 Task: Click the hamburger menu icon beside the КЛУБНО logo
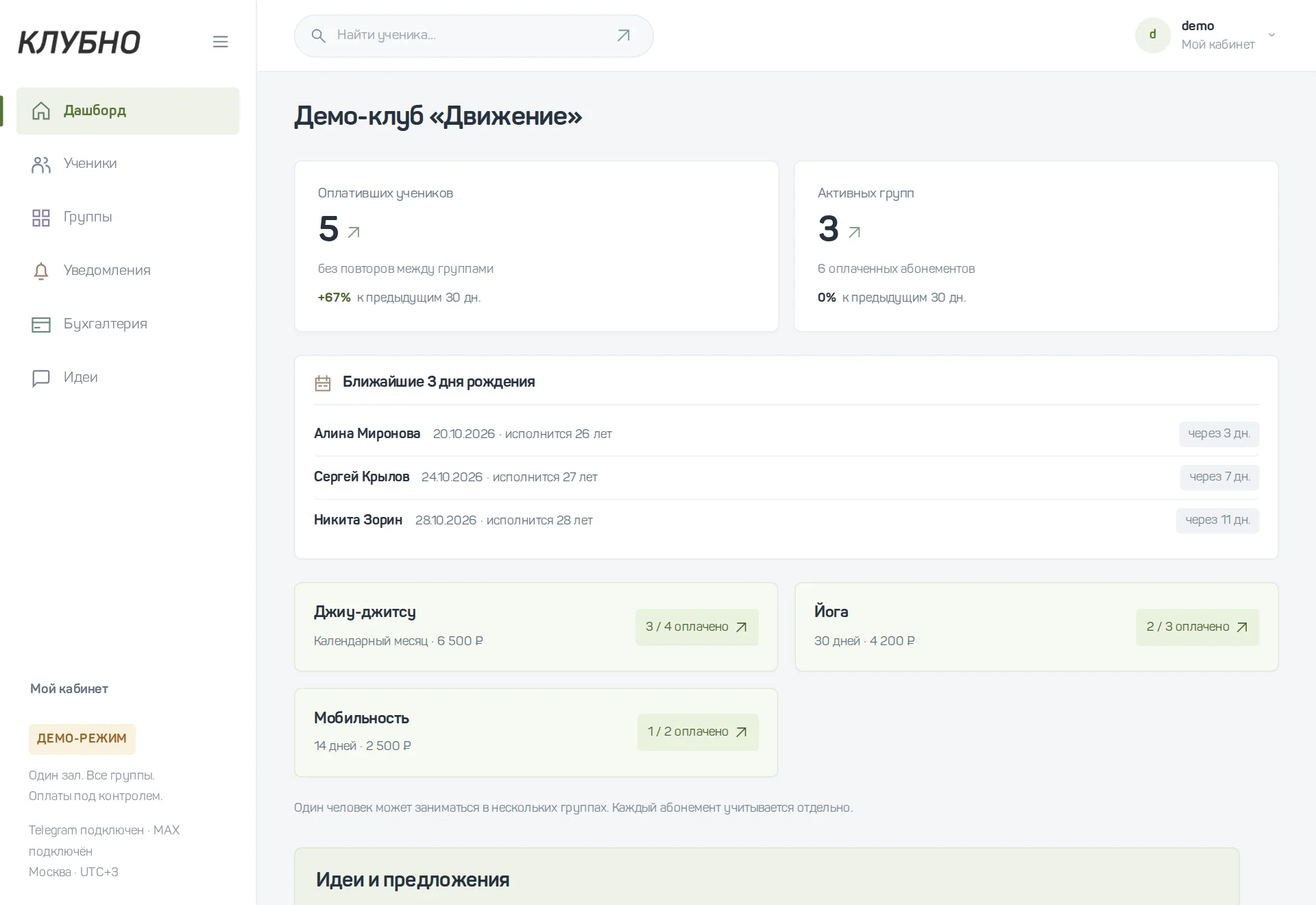pyautogui.click(x=220, y=42)
